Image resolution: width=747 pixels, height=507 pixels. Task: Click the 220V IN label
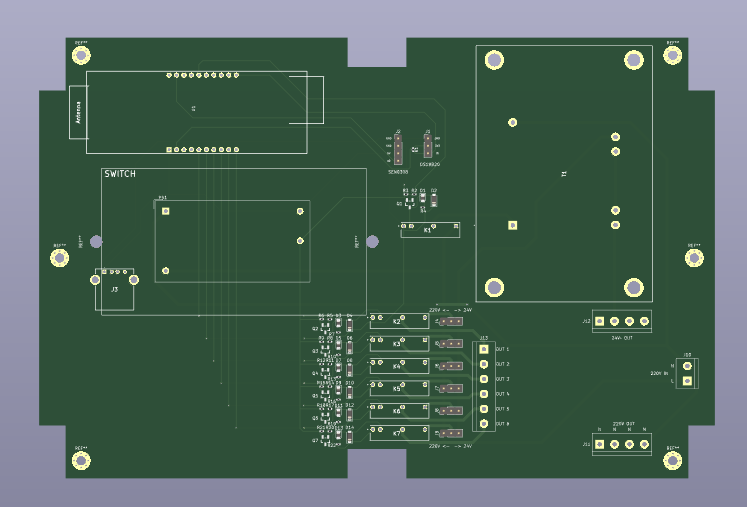point(659,374)
